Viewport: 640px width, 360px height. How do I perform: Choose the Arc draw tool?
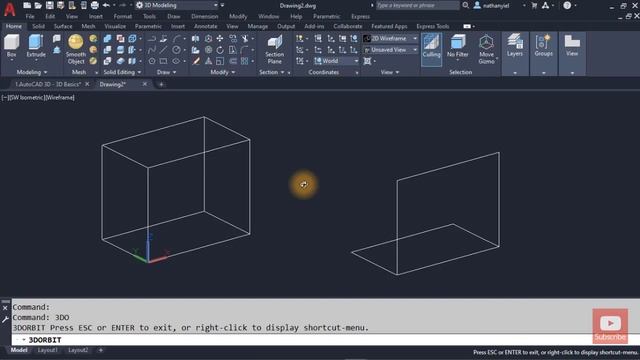point(176,39)
